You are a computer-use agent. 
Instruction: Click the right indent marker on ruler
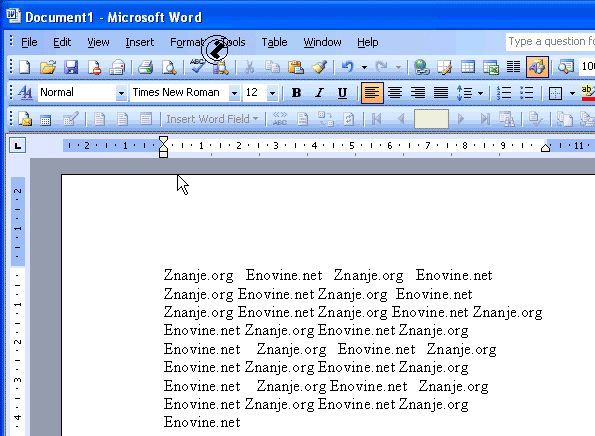545,148
